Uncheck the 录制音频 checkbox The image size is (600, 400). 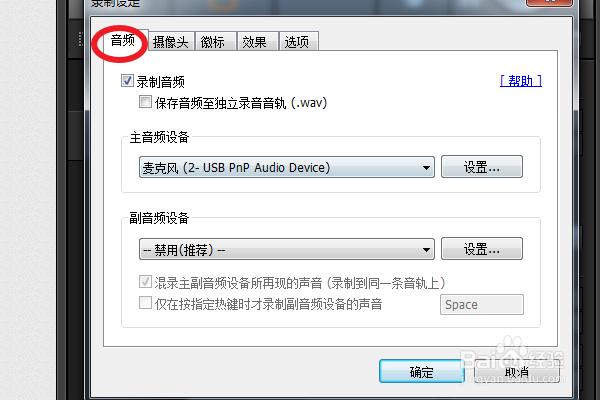(127, 81)
